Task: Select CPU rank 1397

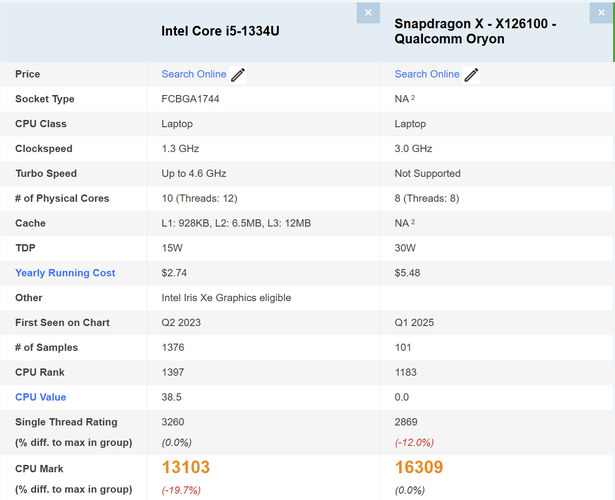Action: pos(173,372)
